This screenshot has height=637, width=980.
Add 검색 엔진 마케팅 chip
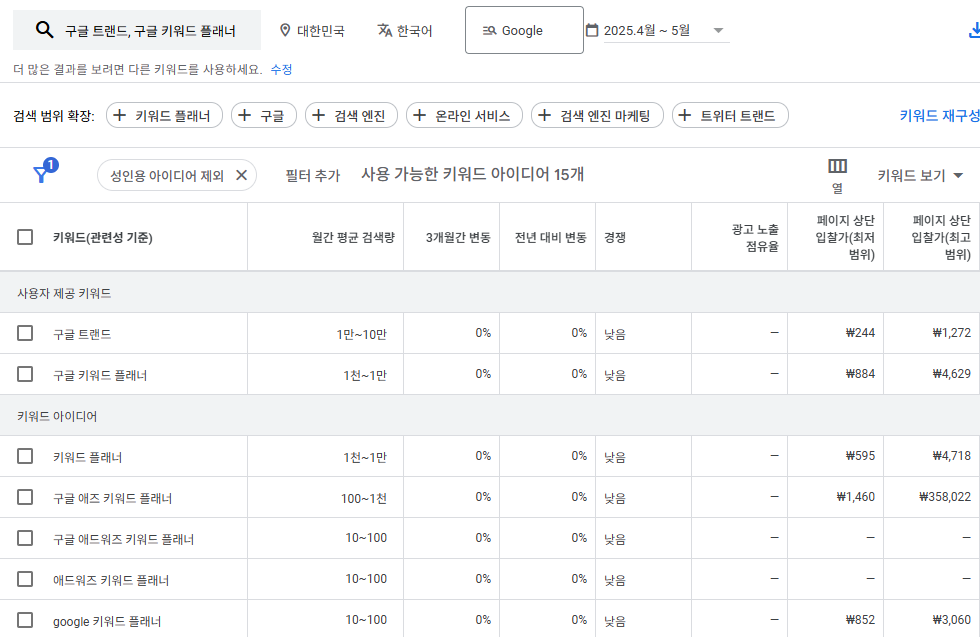(x=597, y=115)
